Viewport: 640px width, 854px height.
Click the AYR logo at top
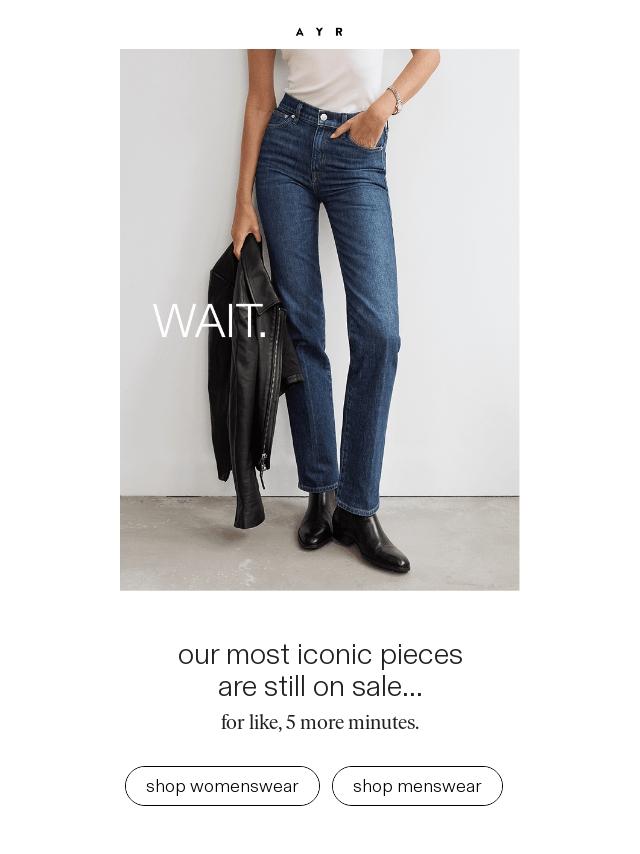[319, 32]
